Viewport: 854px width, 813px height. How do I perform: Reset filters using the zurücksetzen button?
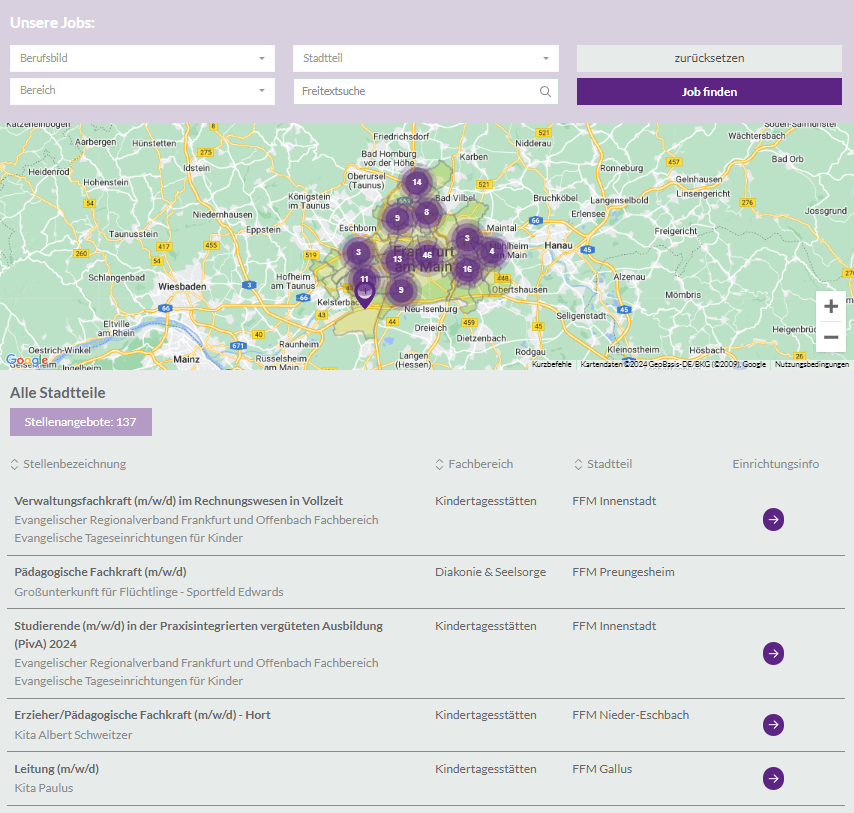tap(709, 58)
